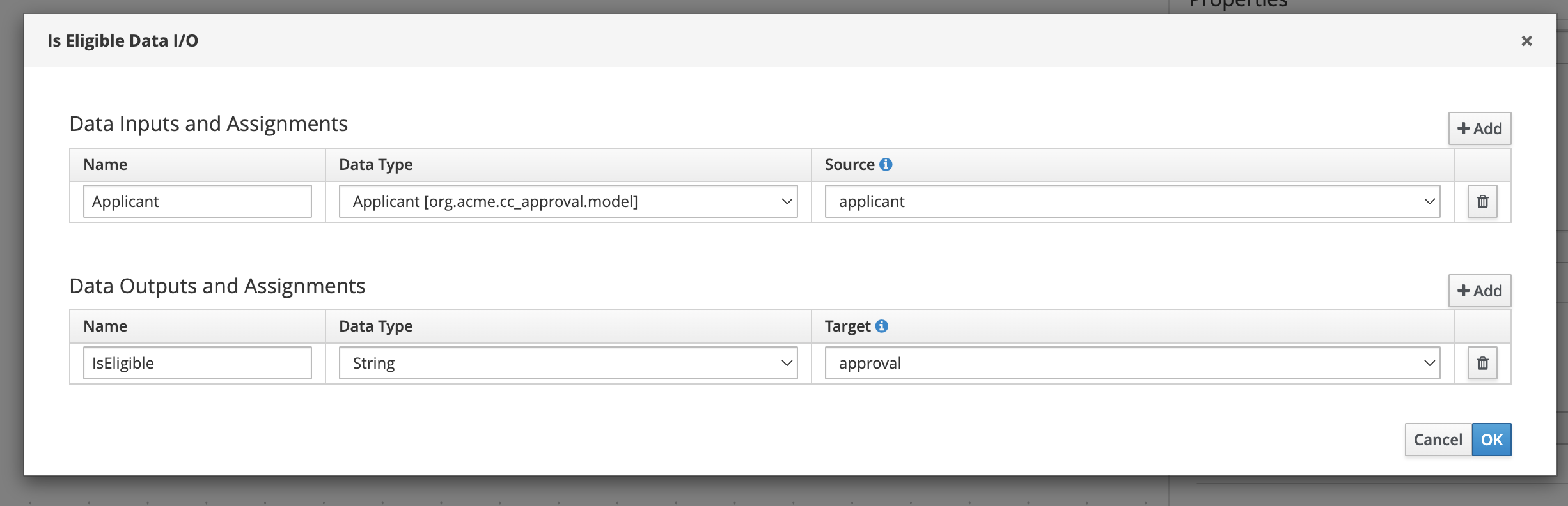1568x506 pixels.
Task: Open the String data type dropdown
Action: tap(568, 364)
